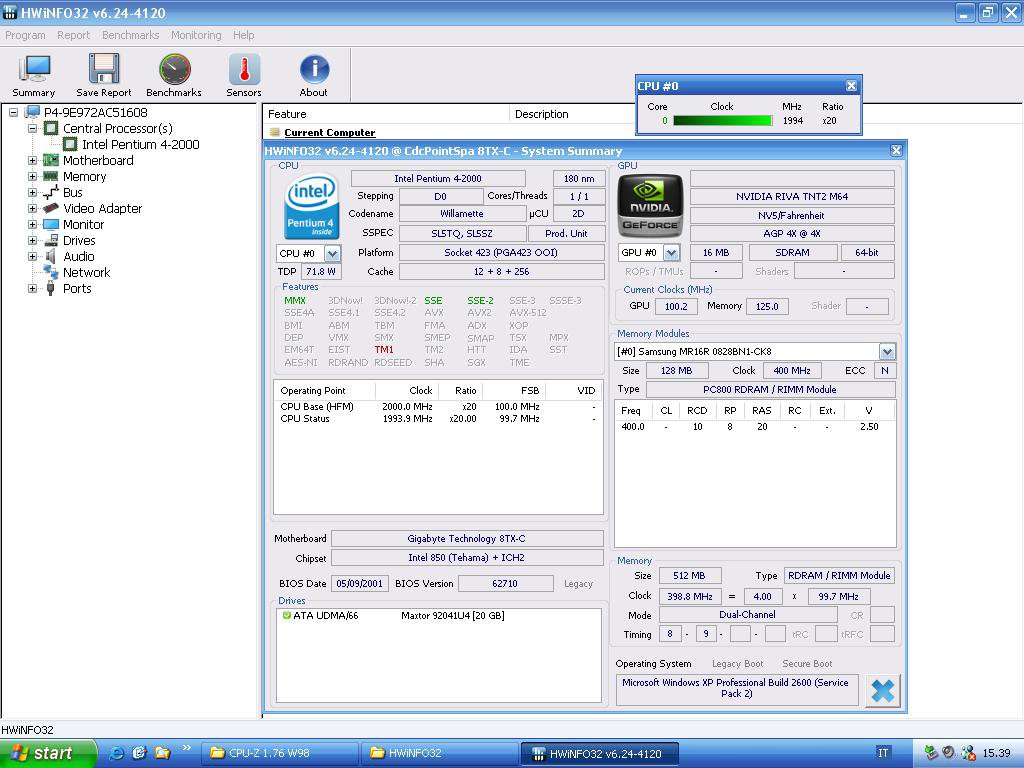Image resolution: width=1024 pixels, height=768 pixels.
Task: Open the GPU #0 selector dropdown
Action: [x=671, y=253]
